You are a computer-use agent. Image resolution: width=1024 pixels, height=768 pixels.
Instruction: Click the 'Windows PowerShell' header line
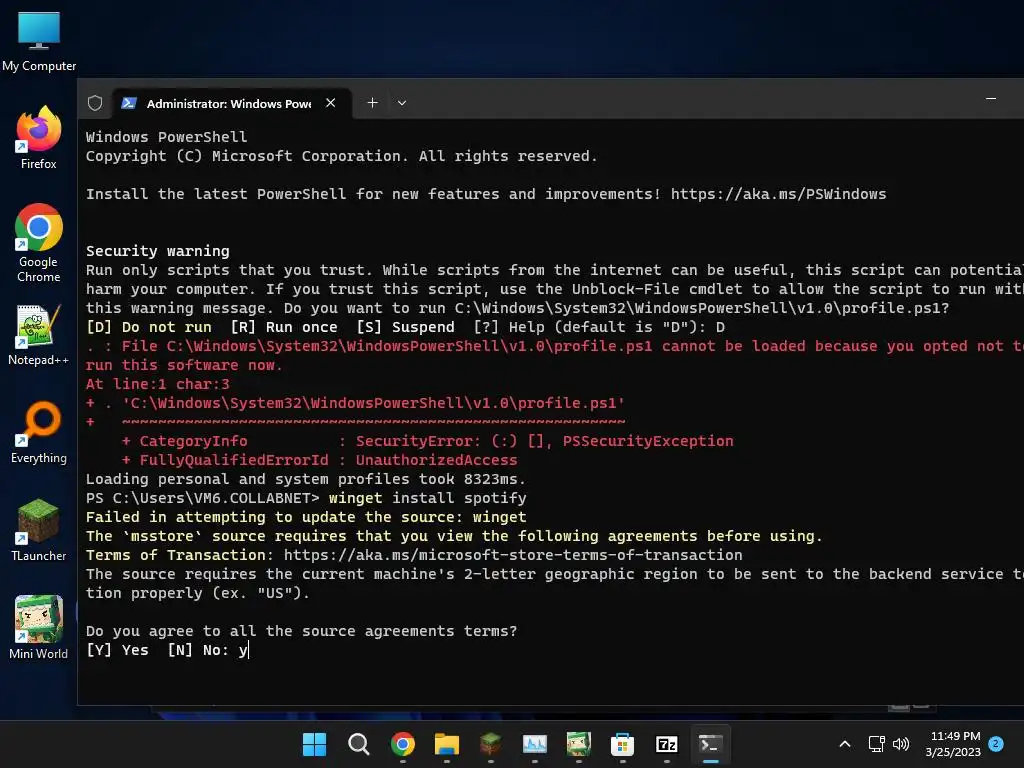pos(167,137)
